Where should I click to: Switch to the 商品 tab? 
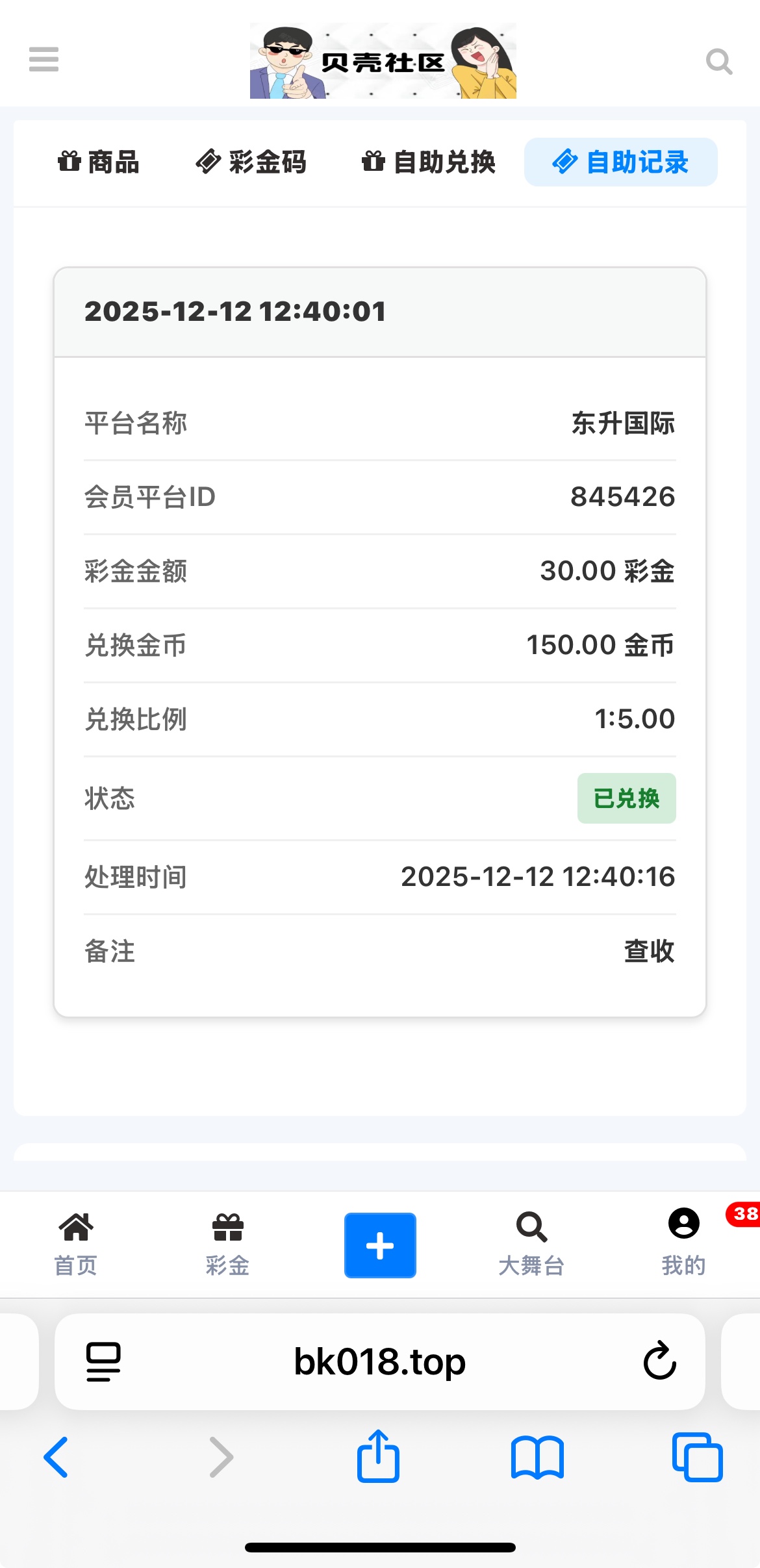coord(99,162)
